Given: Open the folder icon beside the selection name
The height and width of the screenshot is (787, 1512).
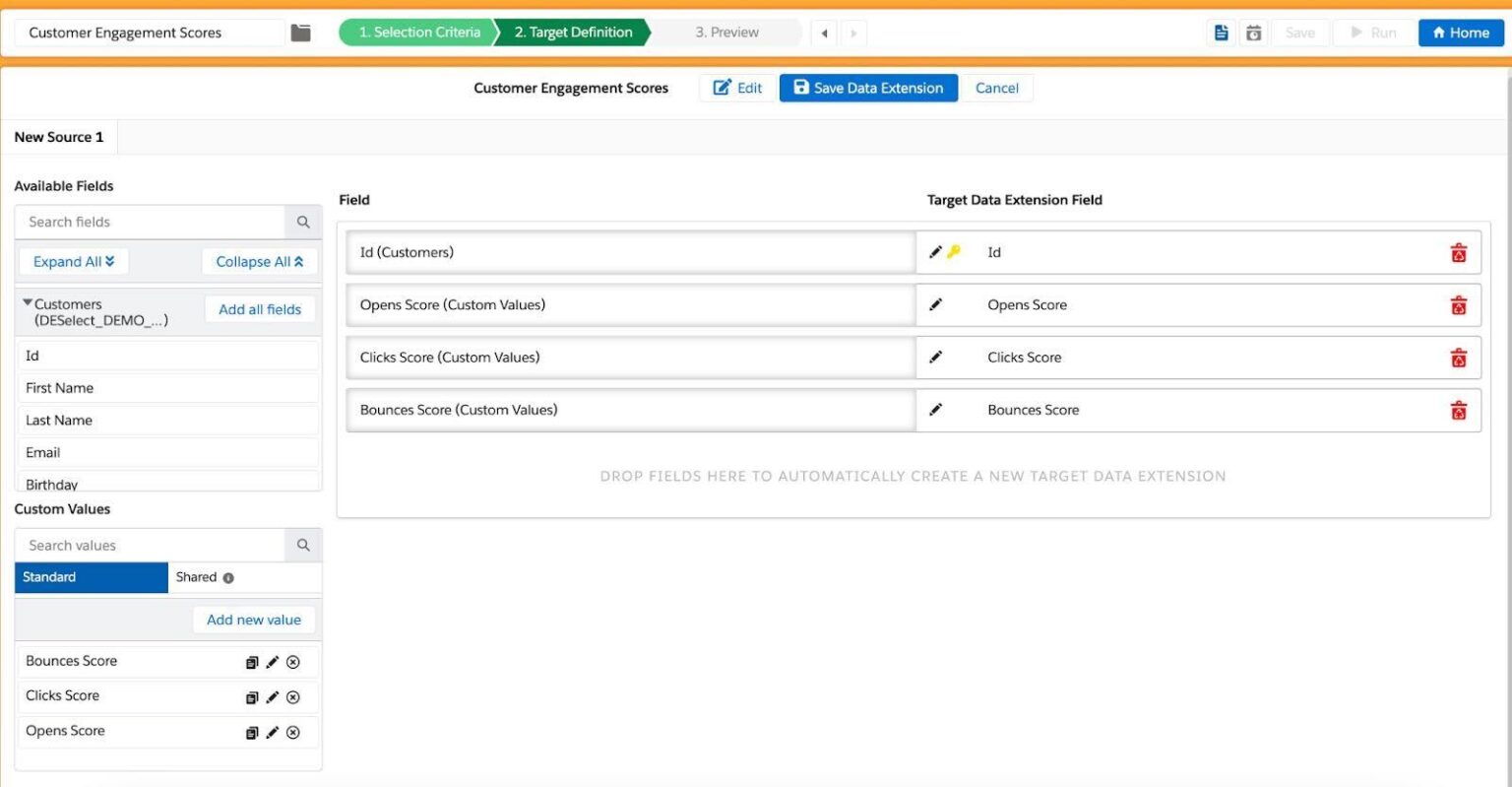Looking at the screenshot, I should tap(300, 32).
